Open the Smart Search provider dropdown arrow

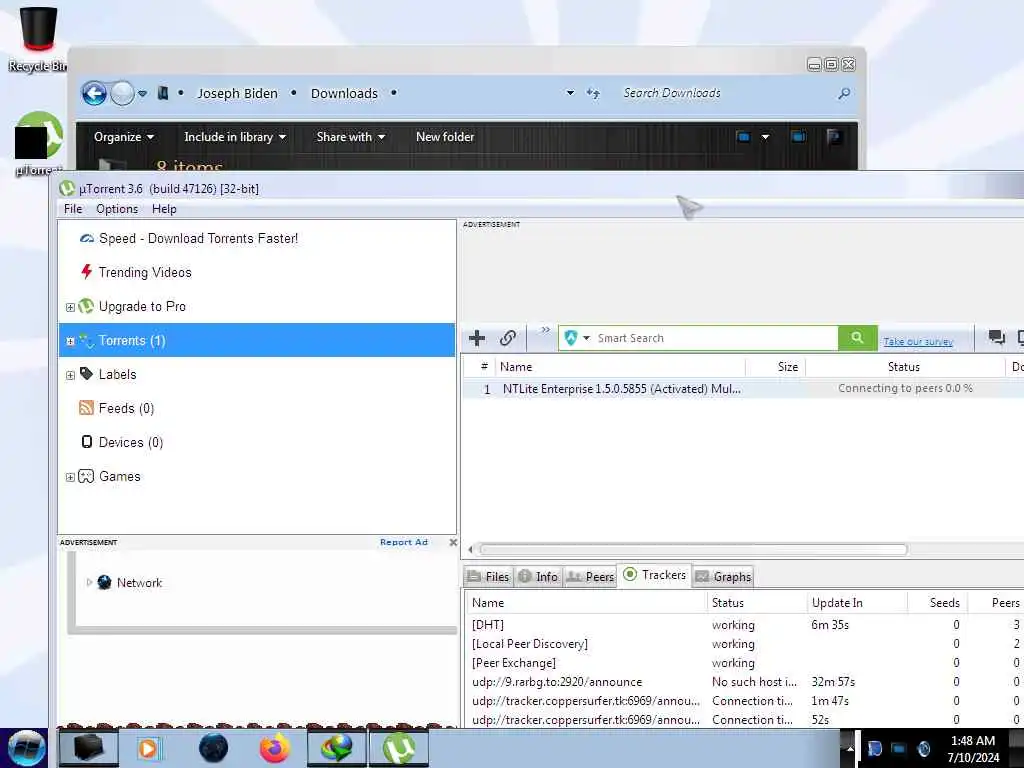pyautogui.click(x=586, y=338)
